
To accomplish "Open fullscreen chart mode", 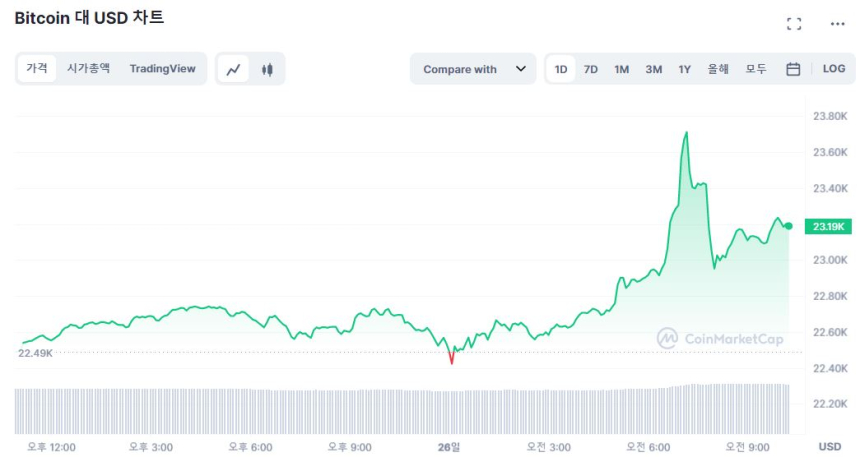I will (x=794, y=24).
